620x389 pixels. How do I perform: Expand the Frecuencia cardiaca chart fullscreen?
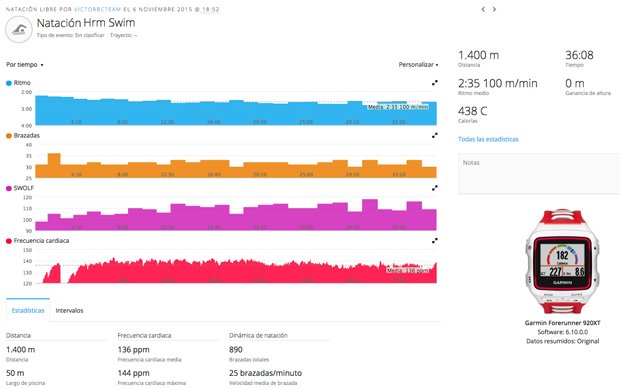435,240
